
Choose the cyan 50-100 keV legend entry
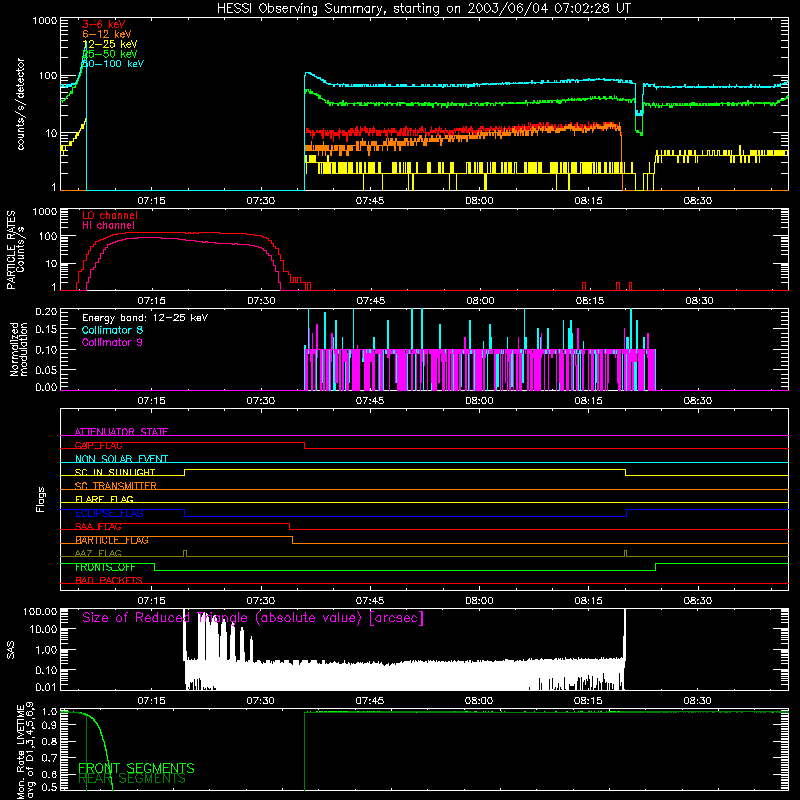(113, 64)
